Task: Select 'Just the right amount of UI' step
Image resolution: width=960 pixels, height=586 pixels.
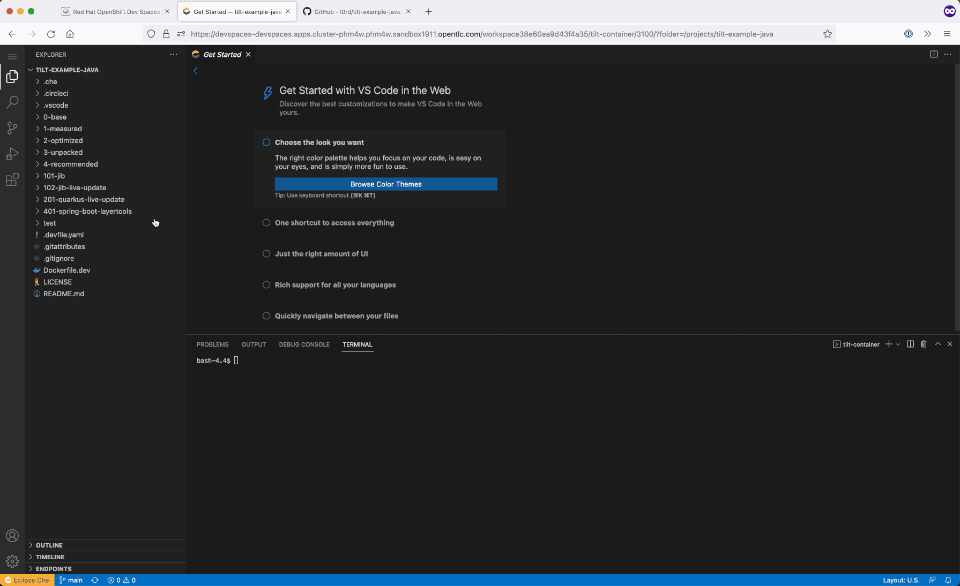Action: point(321,254)
